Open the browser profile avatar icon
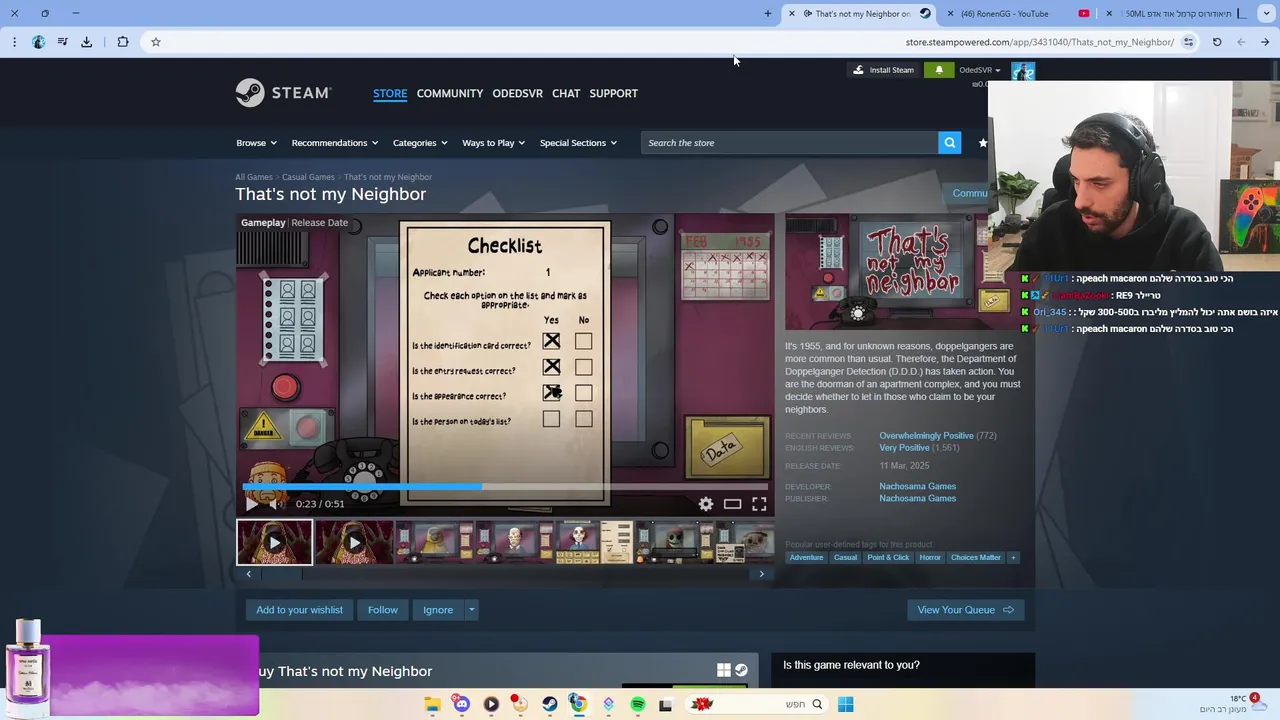The image size is (1280, 720). point(39,42)
